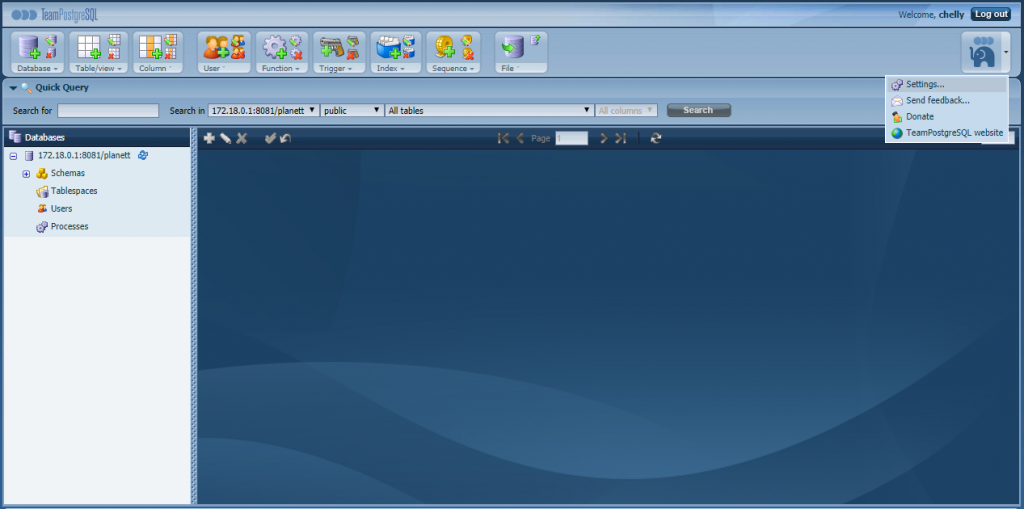Click the small drop table icon
This screenshot has width=1024, height=509.
pos(114,54)
